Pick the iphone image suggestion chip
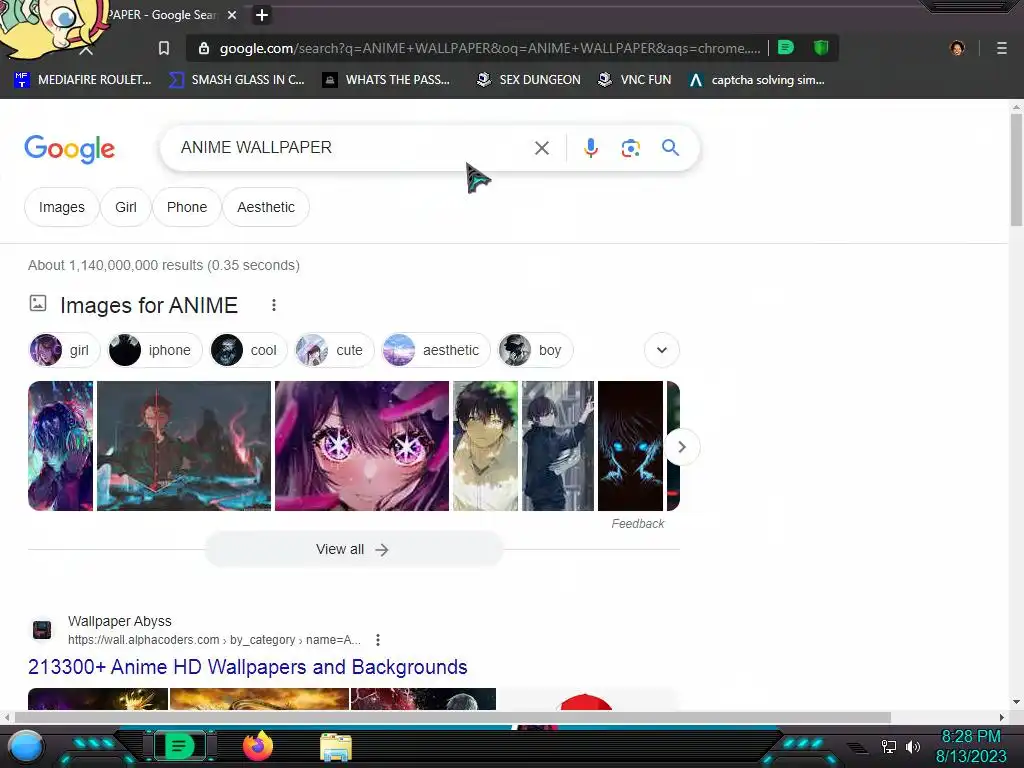1024x768 pixels. (x=154, y=350)
